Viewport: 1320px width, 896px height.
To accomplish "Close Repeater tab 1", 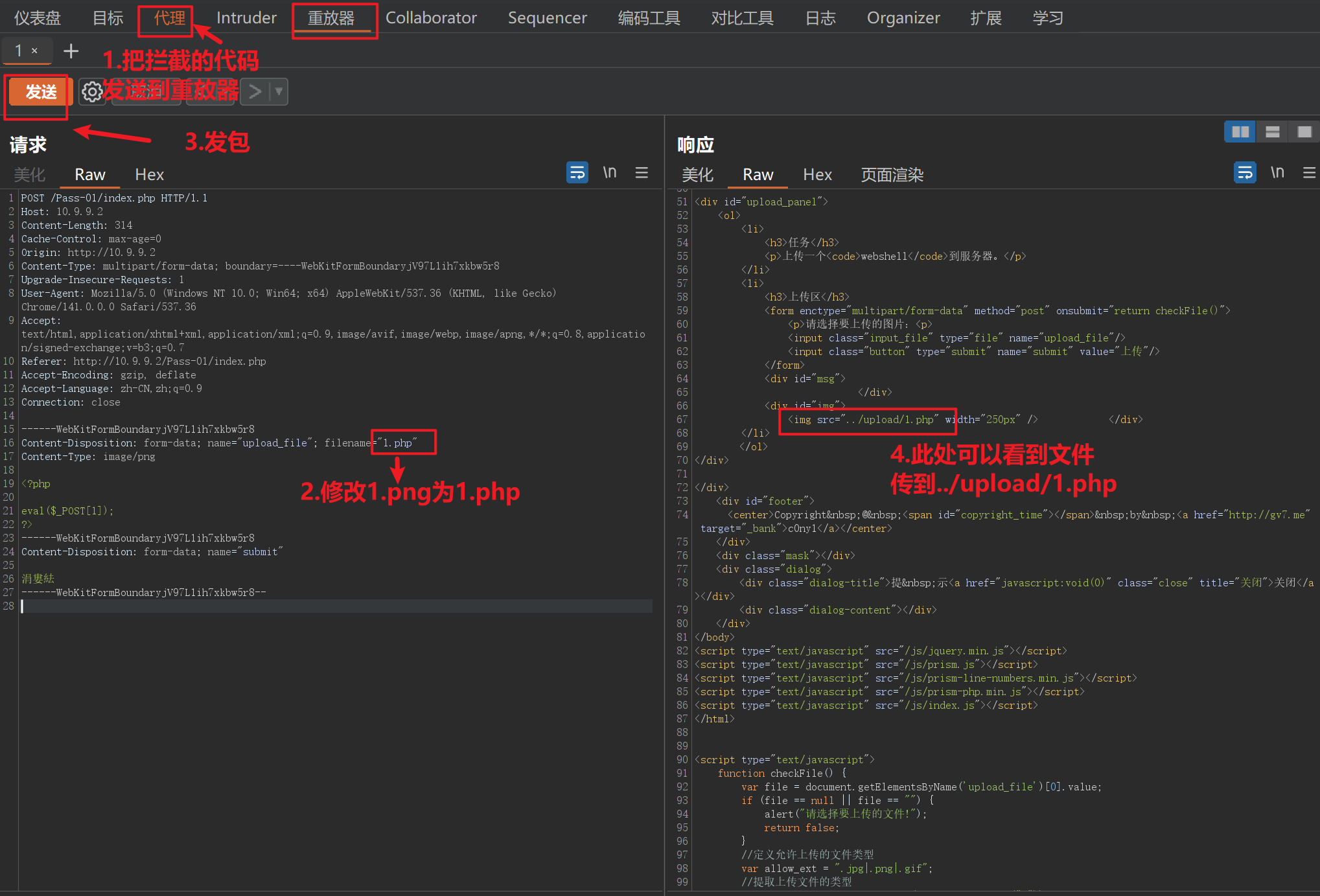I will coord(34,51).
